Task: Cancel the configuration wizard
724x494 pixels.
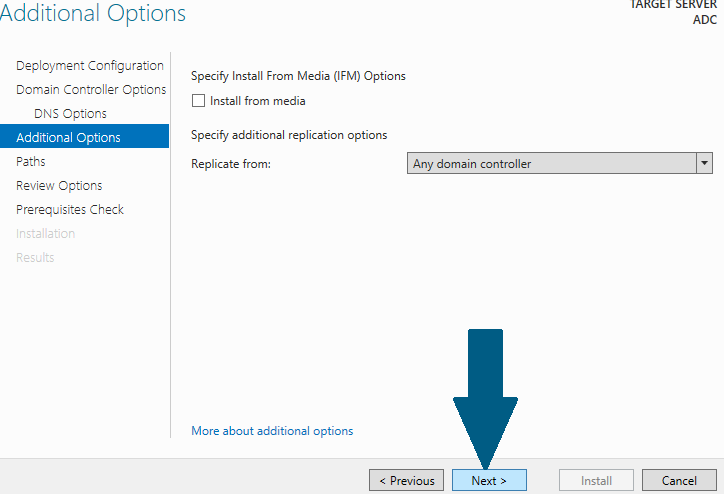Action: pos(679,481)
